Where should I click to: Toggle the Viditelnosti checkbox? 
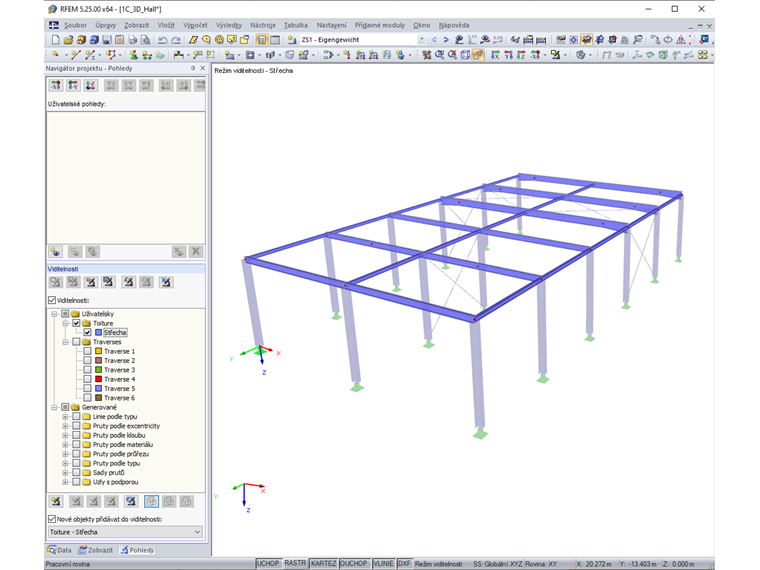click(52, 300)
